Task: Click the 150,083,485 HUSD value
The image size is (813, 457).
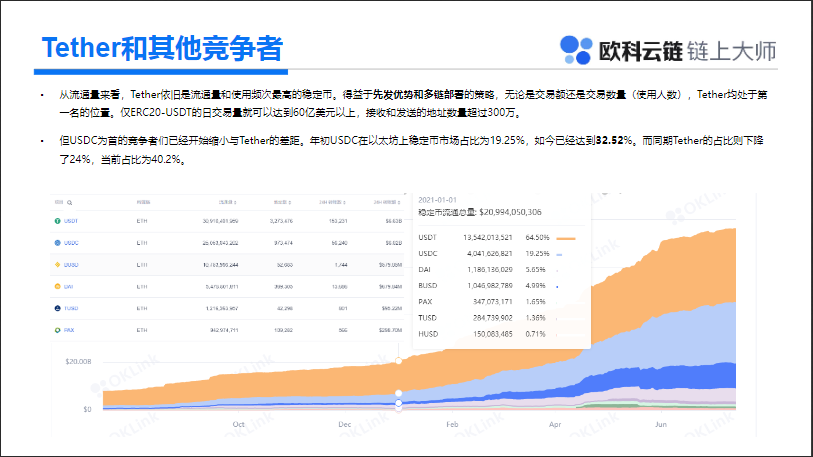Action: pyautogui.click(x=493, y=334)
